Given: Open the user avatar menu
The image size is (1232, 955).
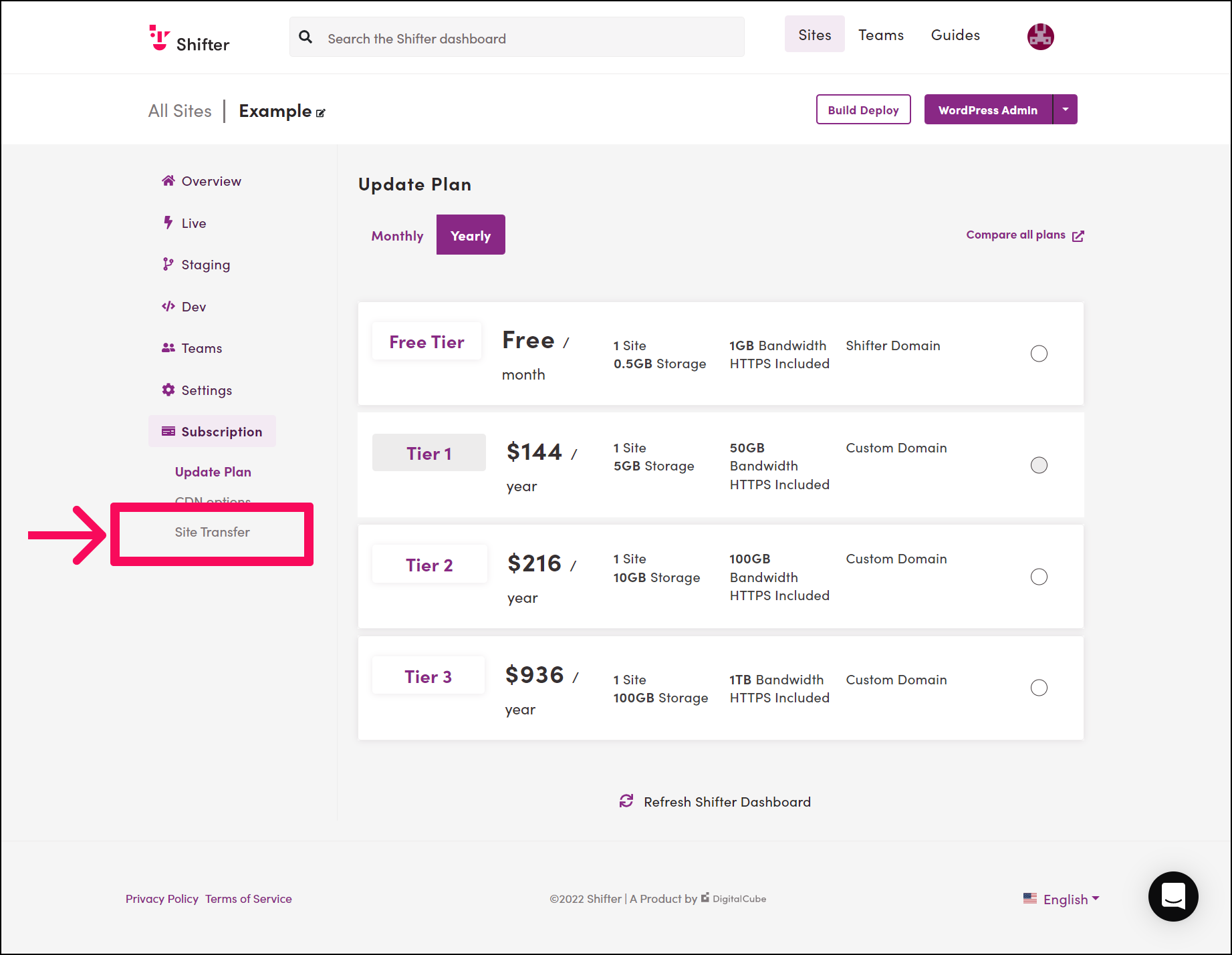Looking at the screenshot, I should pyautogui.click(x=1040, y=37).
